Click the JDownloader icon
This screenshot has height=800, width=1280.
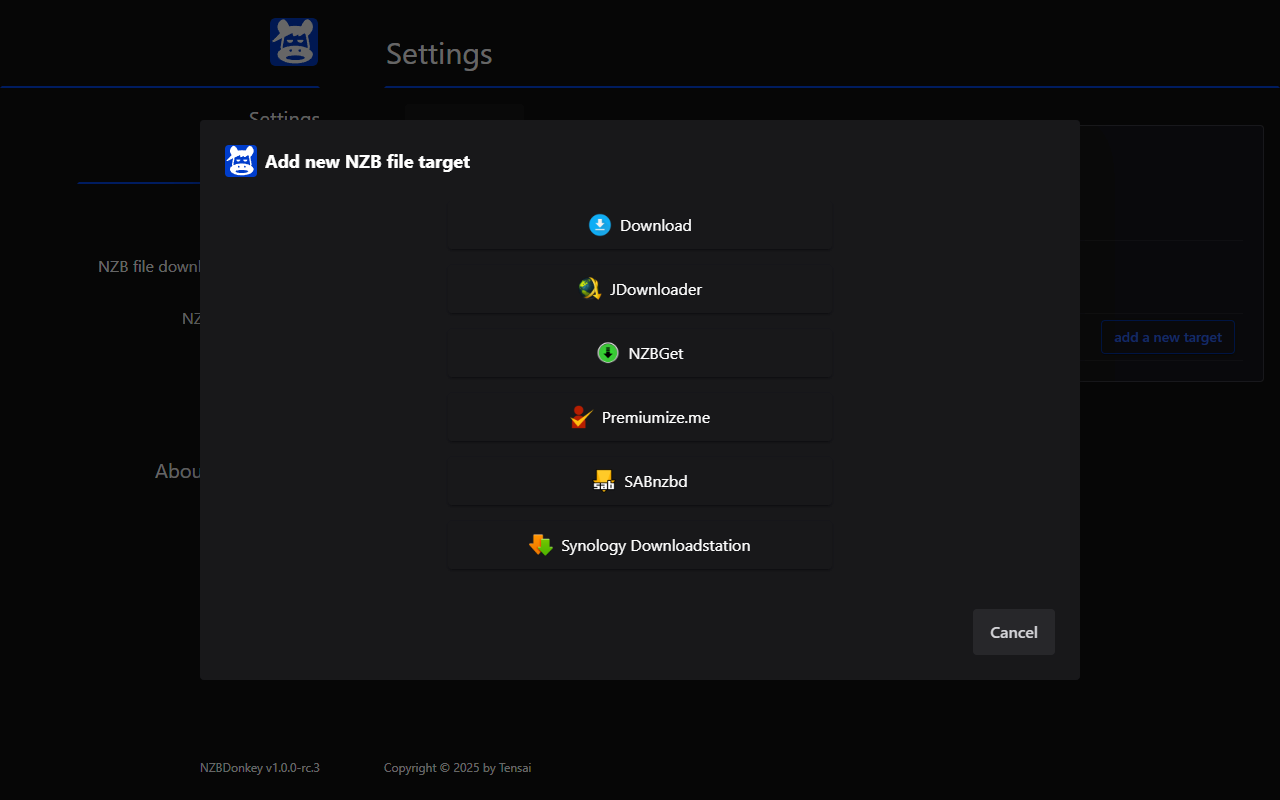[x=589, y=289]
